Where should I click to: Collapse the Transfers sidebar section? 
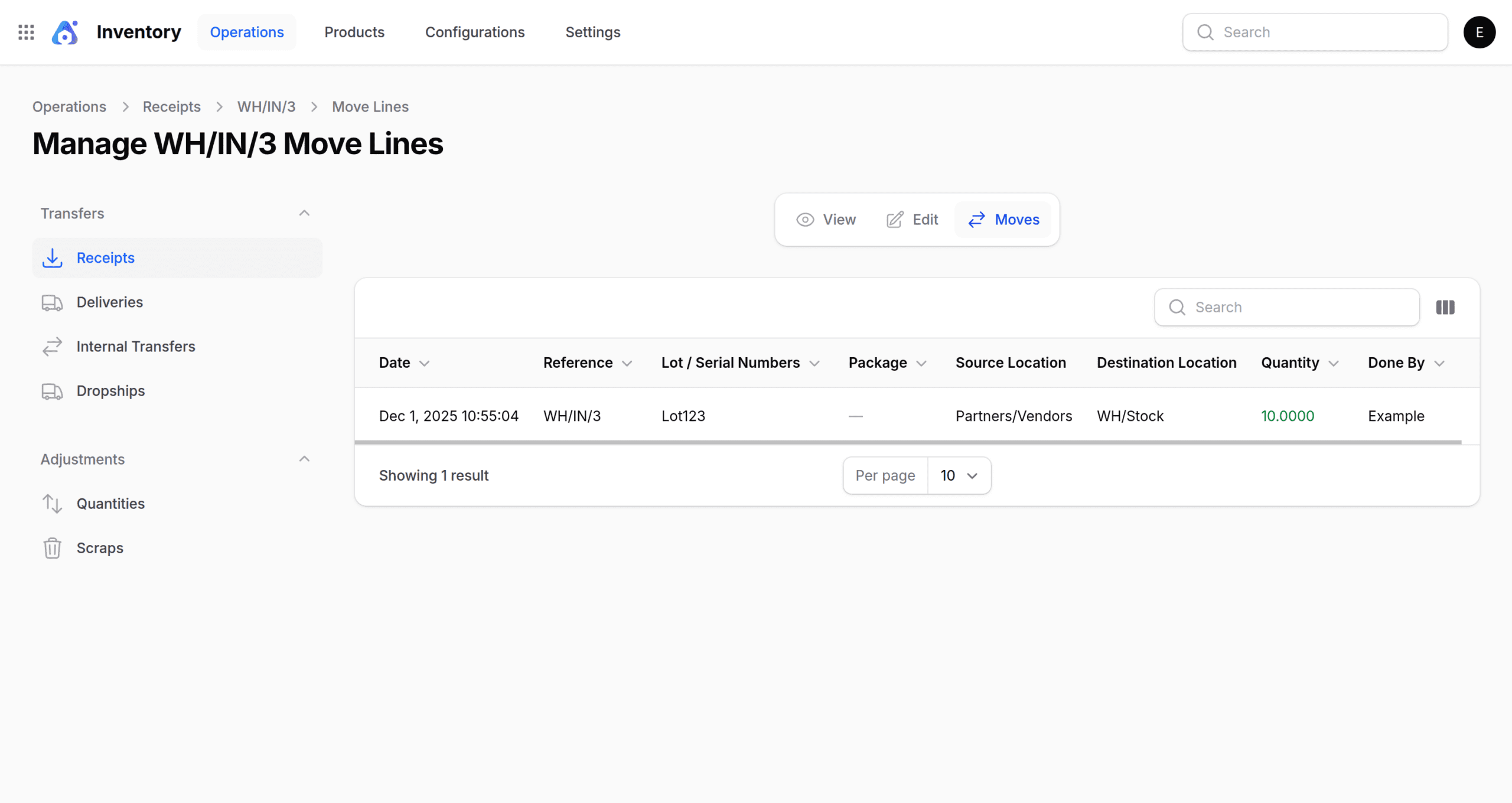(304, 213)
